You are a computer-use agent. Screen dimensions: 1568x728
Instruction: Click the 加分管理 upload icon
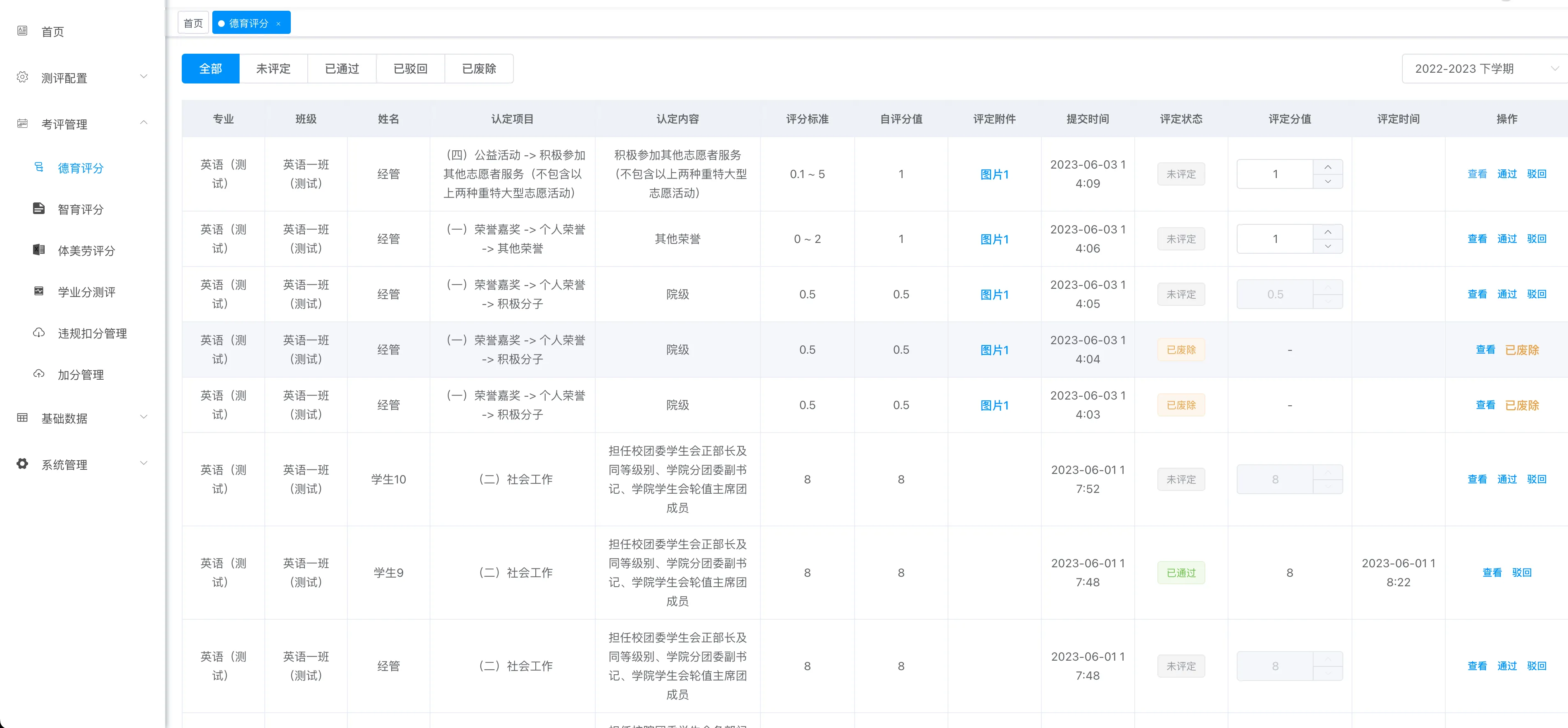click(39, 374)
